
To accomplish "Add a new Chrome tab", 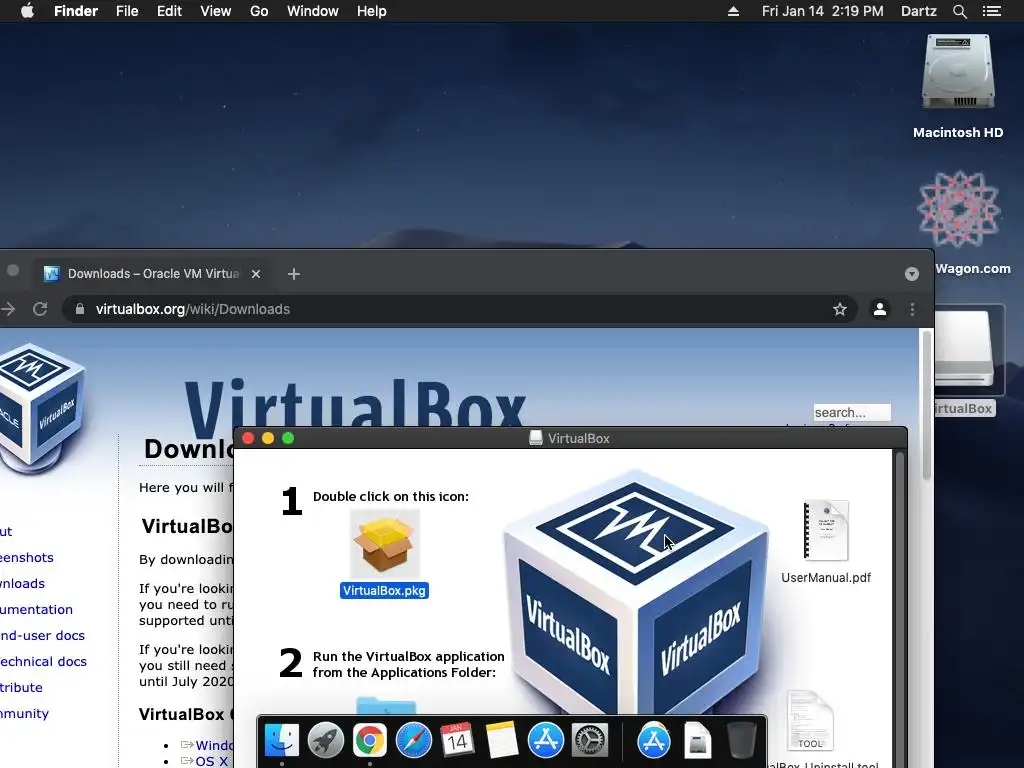I will (294, 274).
